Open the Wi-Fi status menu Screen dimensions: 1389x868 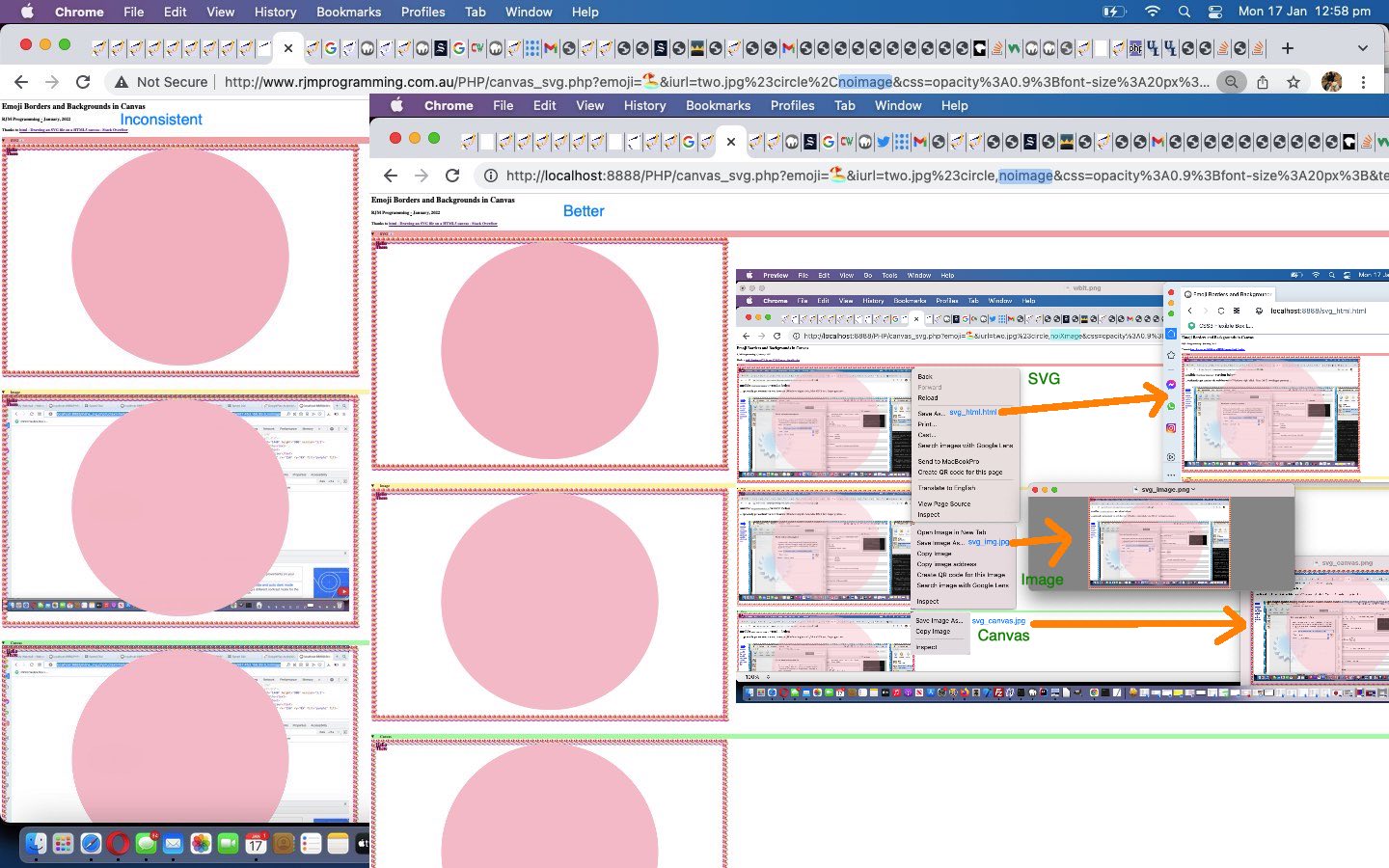tap(1152, 12)
